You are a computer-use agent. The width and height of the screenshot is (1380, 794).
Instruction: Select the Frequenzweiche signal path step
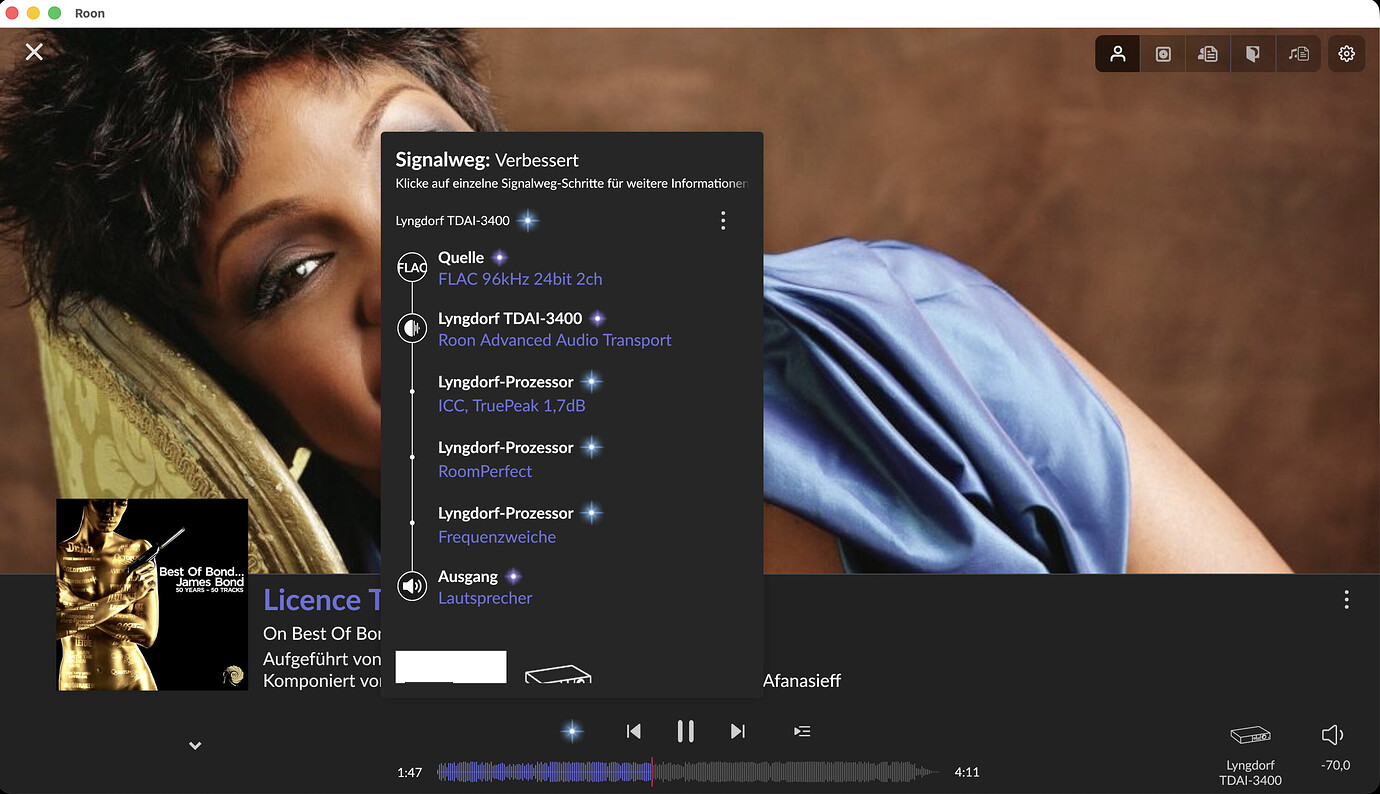(497, 537)
